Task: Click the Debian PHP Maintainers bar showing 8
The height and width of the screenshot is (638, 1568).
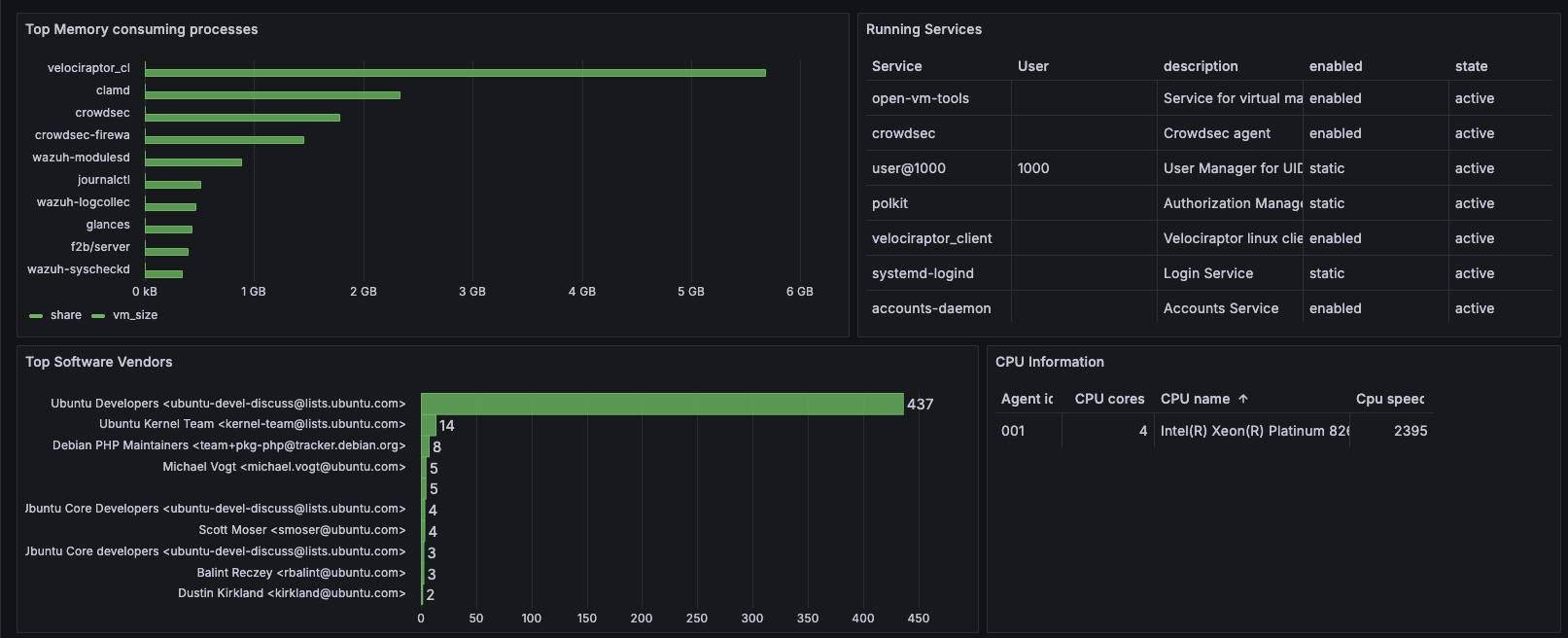Action: coord(425,446)
